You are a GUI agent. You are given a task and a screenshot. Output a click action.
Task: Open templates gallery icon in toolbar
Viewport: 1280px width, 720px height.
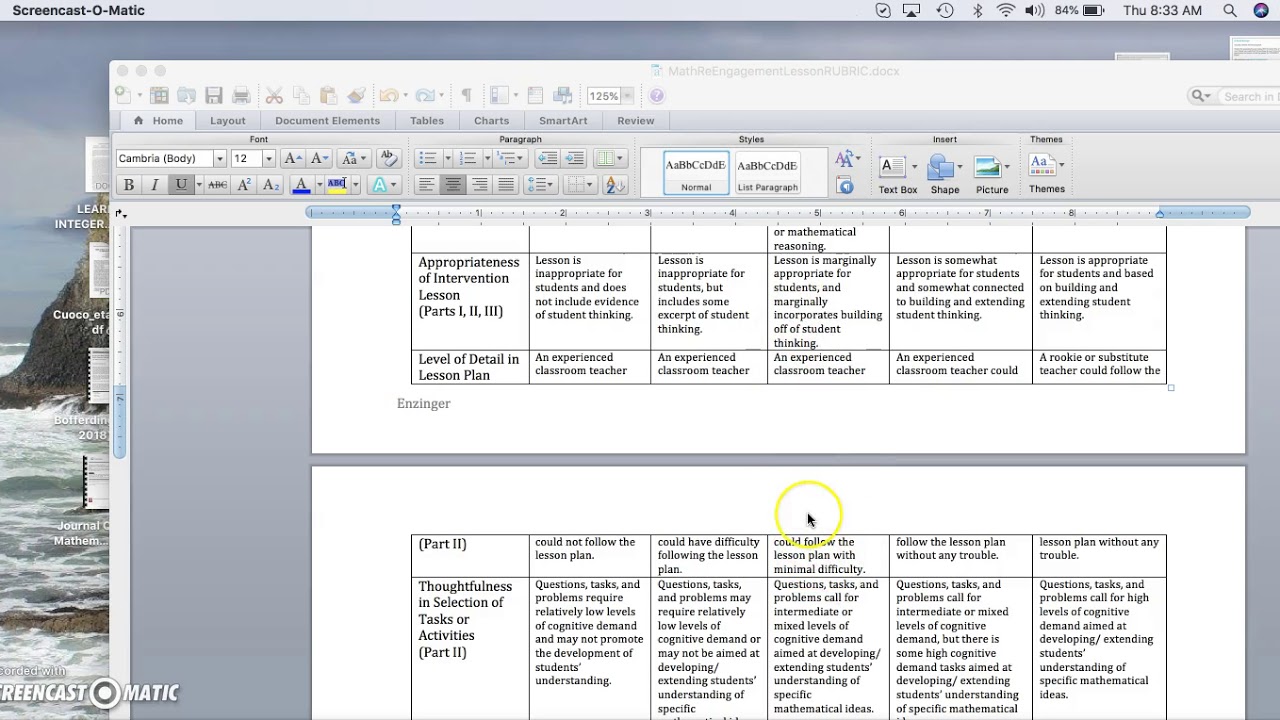(x=159, y=96)
